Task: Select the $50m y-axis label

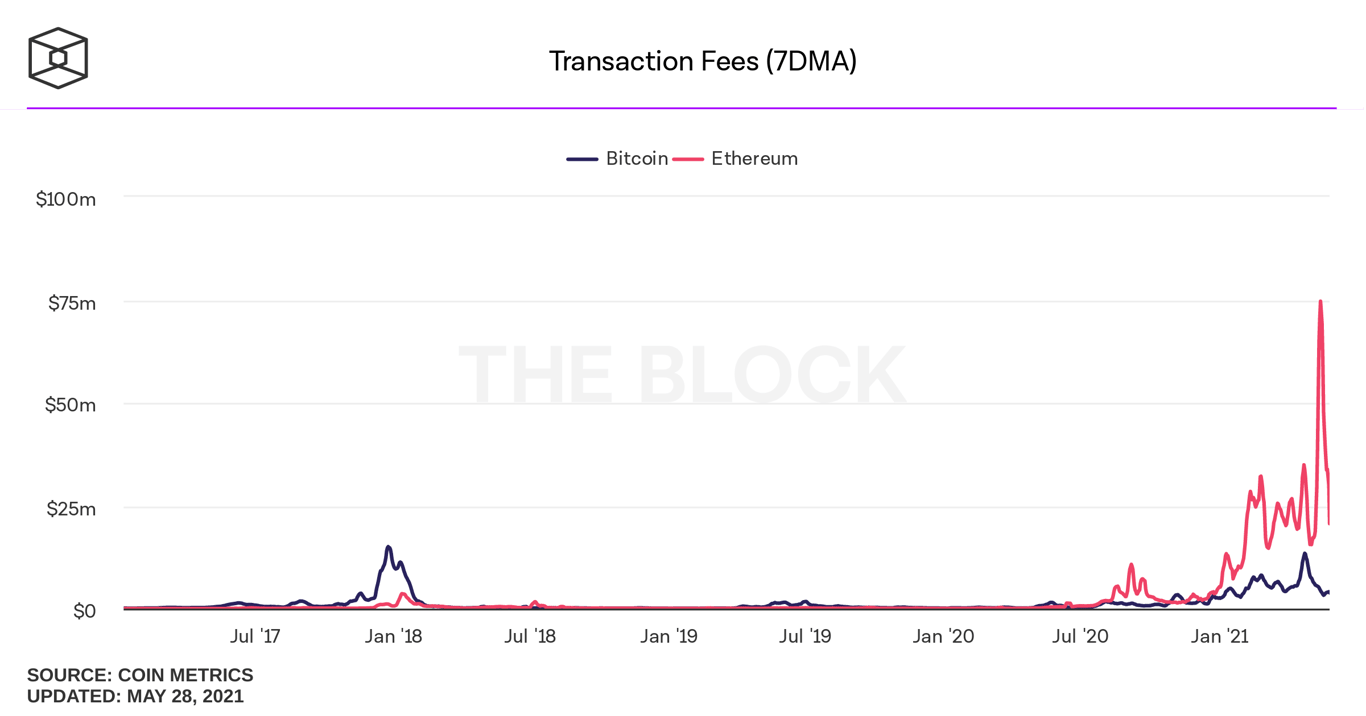Action: [72, 405]
